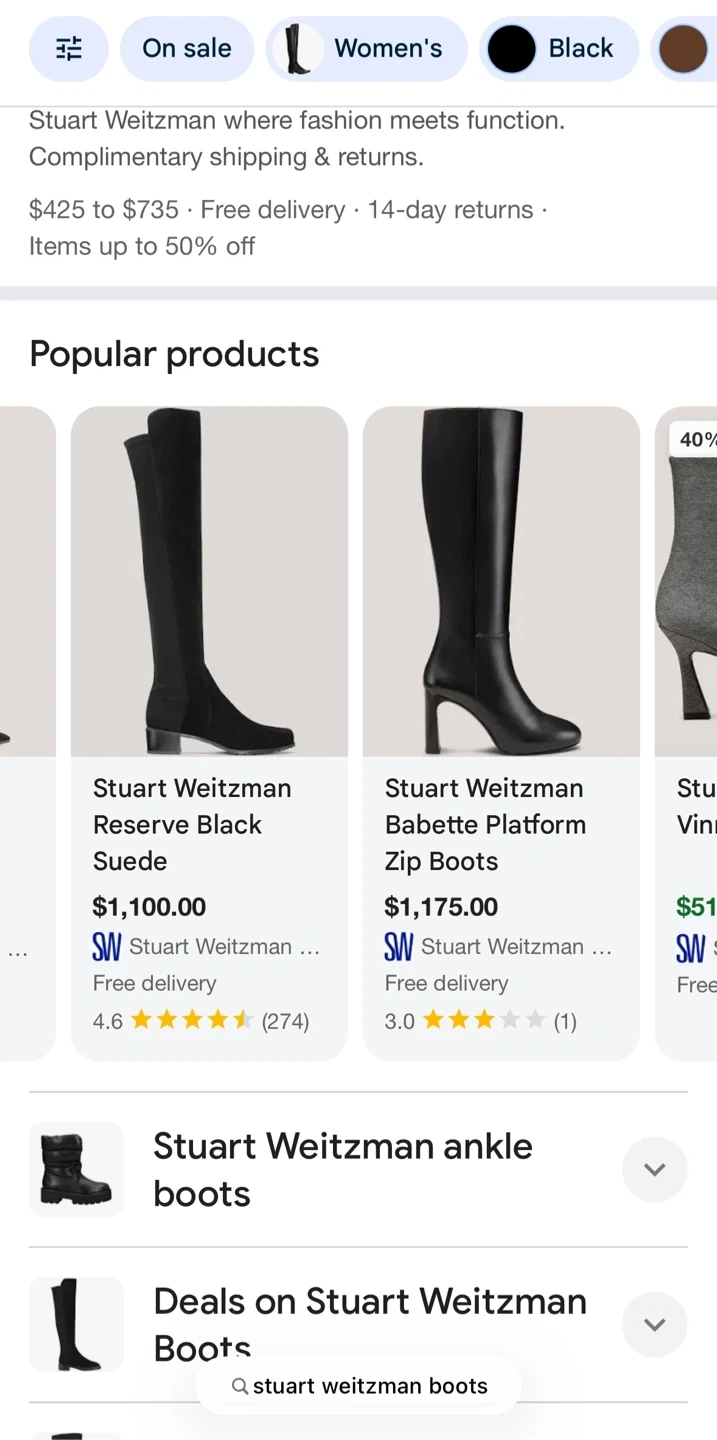Toggle the Women's filter chip
Viewport: 717px width, 1440px height.
coord(387,48)
